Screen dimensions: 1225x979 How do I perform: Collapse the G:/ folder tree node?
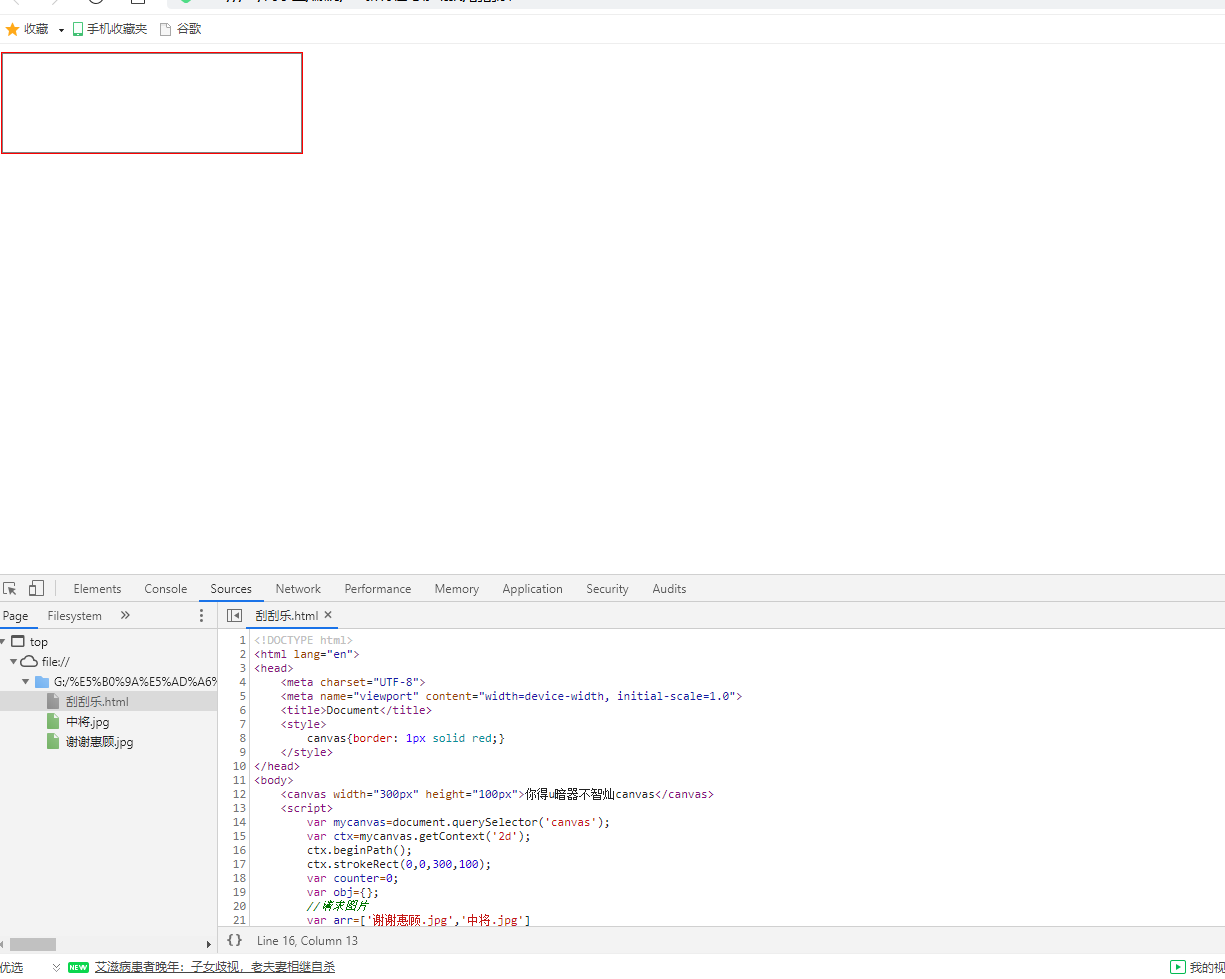25,682
